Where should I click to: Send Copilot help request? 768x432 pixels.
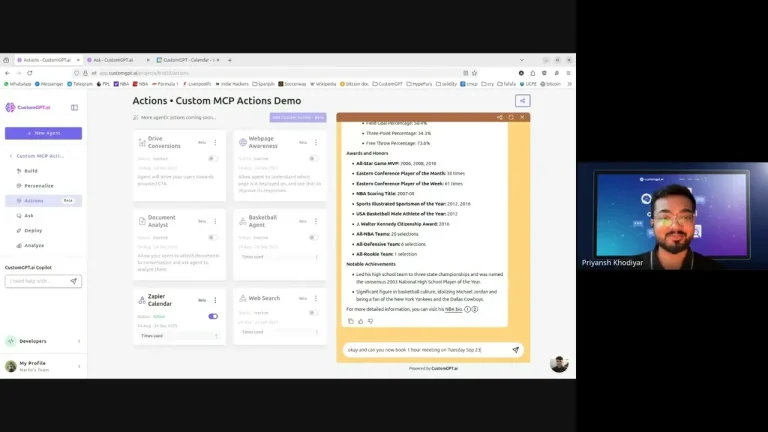pyautogui.click(x=73, y=281)
